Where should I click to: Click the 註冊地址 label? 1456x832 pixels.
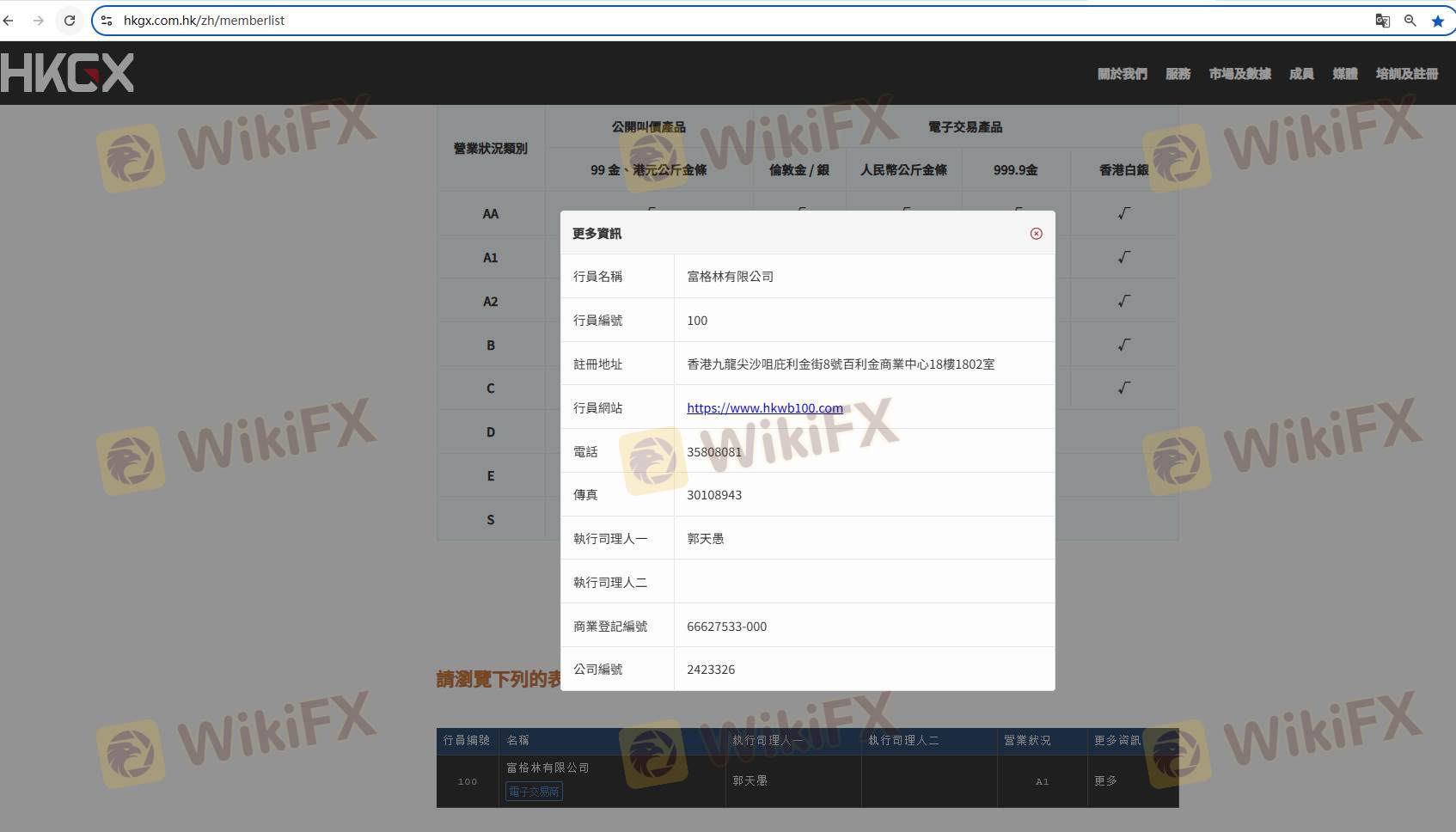click(598, 364)
